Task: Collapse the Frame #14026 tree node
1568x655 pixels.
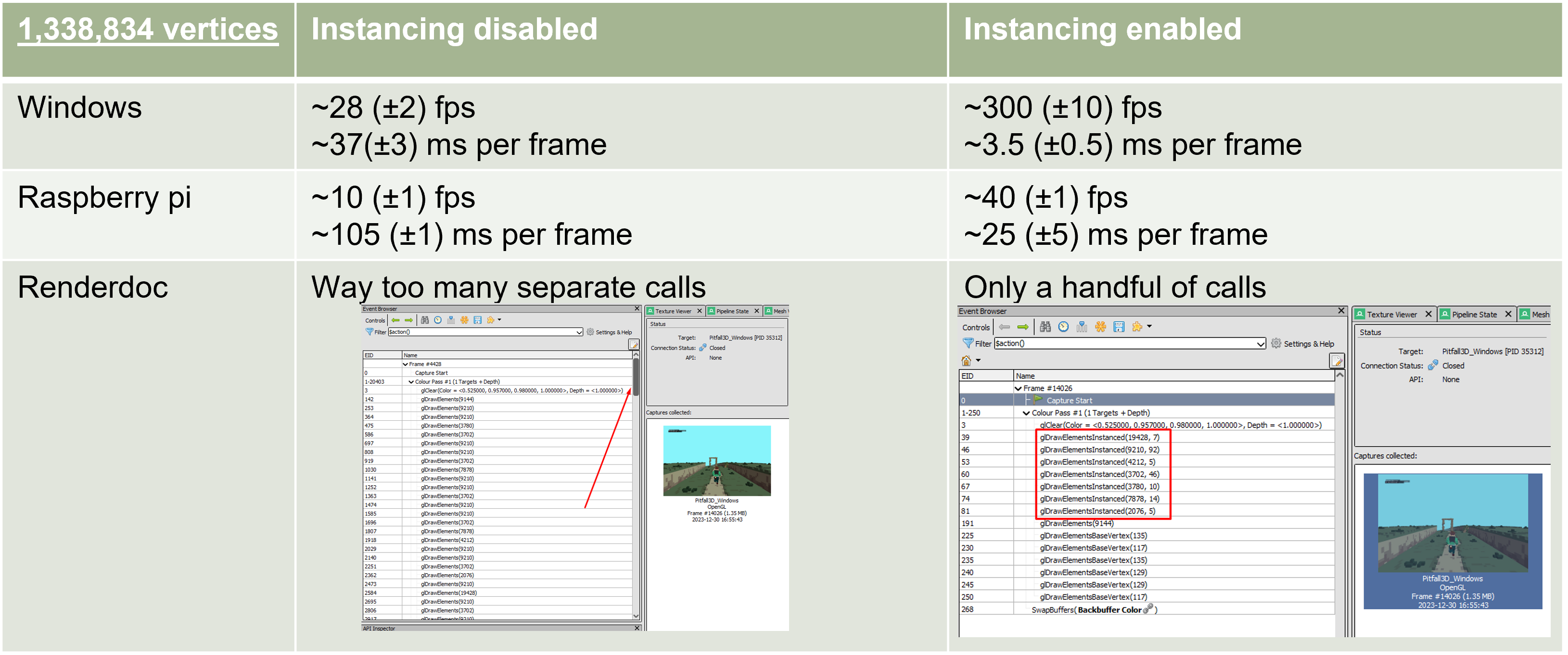Action: 1019,388
